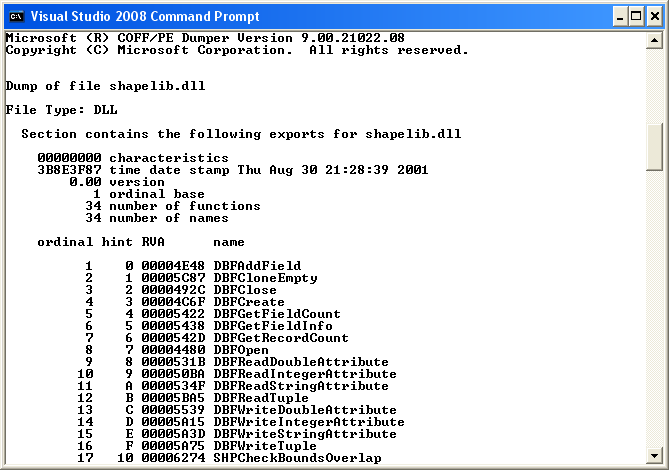Click the '1 ordinal base' line

(x=148, y=194)
